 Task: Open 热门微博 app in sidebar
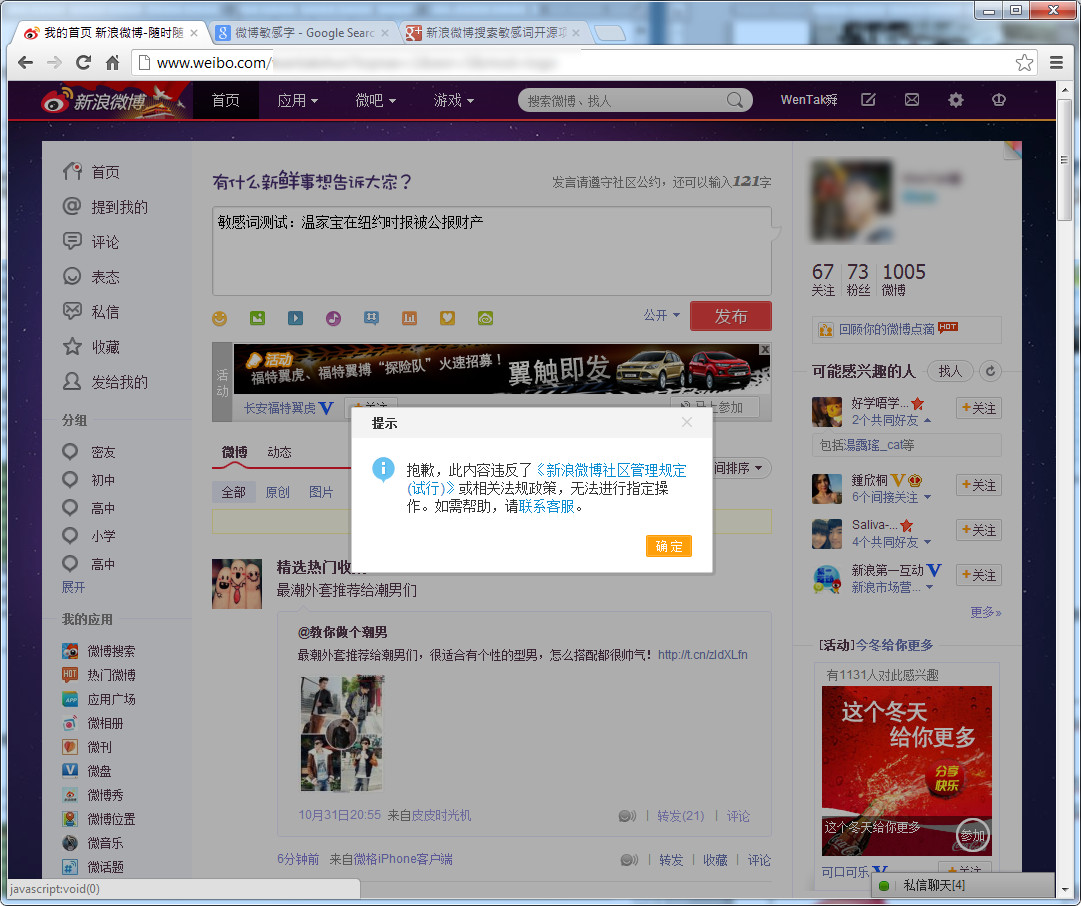(x=99, y=675)
